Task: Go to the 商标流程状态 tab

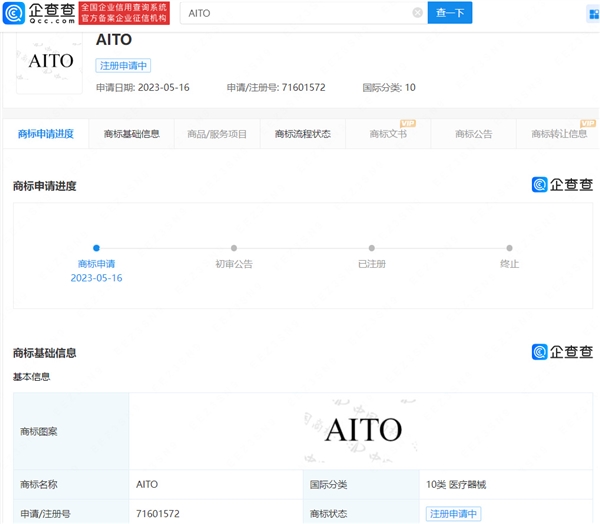Action: [x=303, y=134]
